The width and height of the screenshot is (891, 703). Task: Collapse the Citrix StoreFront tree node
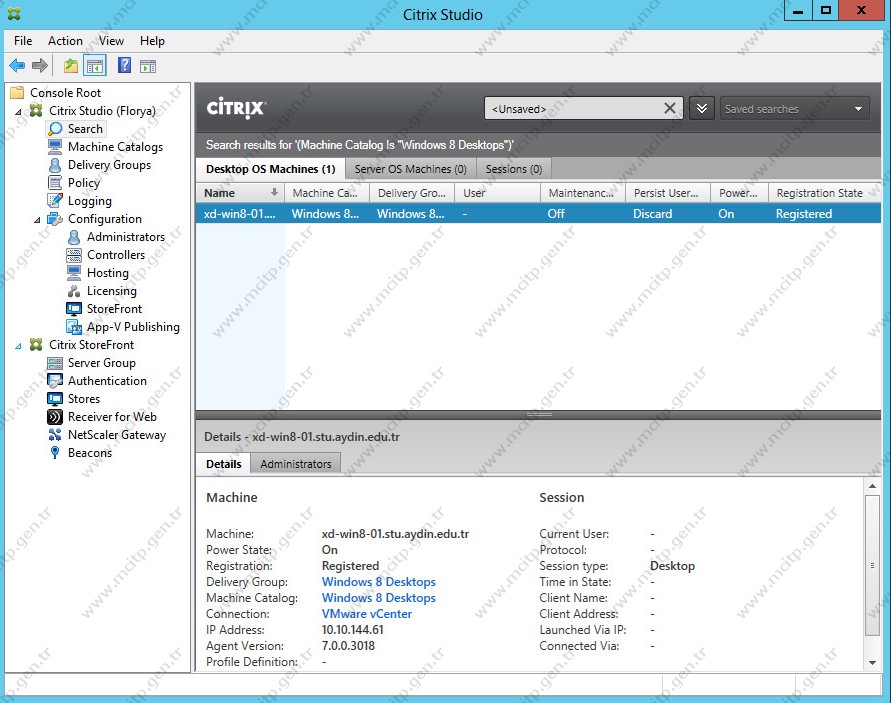click(18, 346)
